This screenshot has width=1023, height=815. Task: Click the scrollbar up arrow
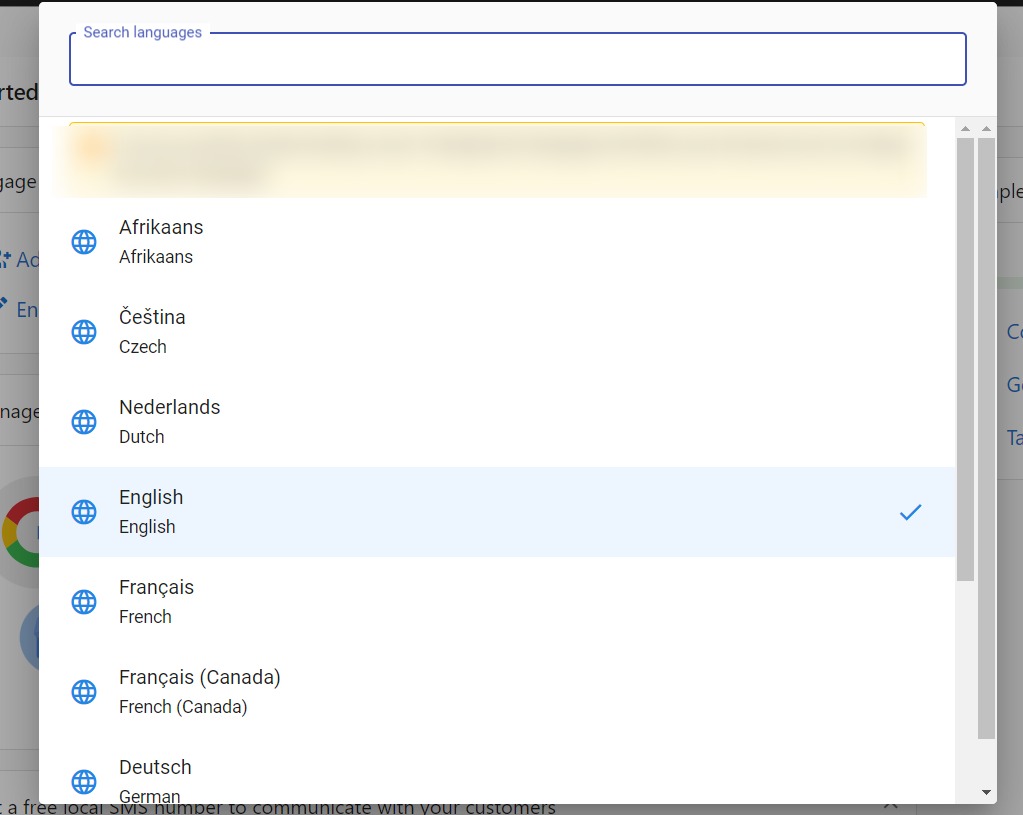pyautogui.click(x=966, y=126)
